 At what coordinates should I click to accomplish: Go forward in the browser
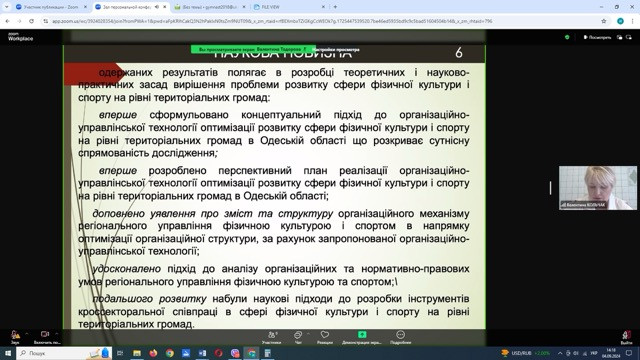[19, 21]
